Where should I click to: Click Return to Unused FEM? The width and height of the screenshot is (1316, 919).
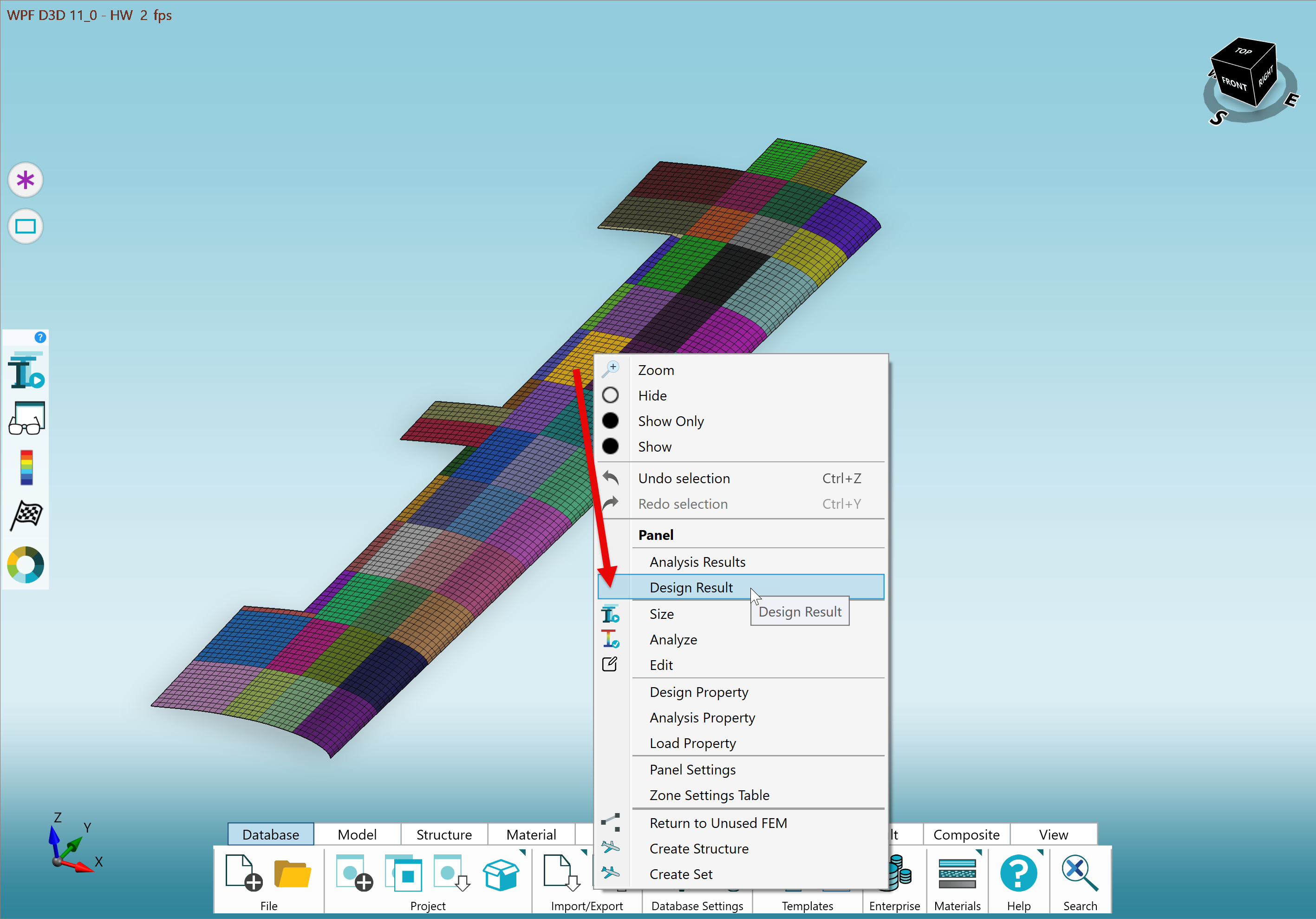741,823
